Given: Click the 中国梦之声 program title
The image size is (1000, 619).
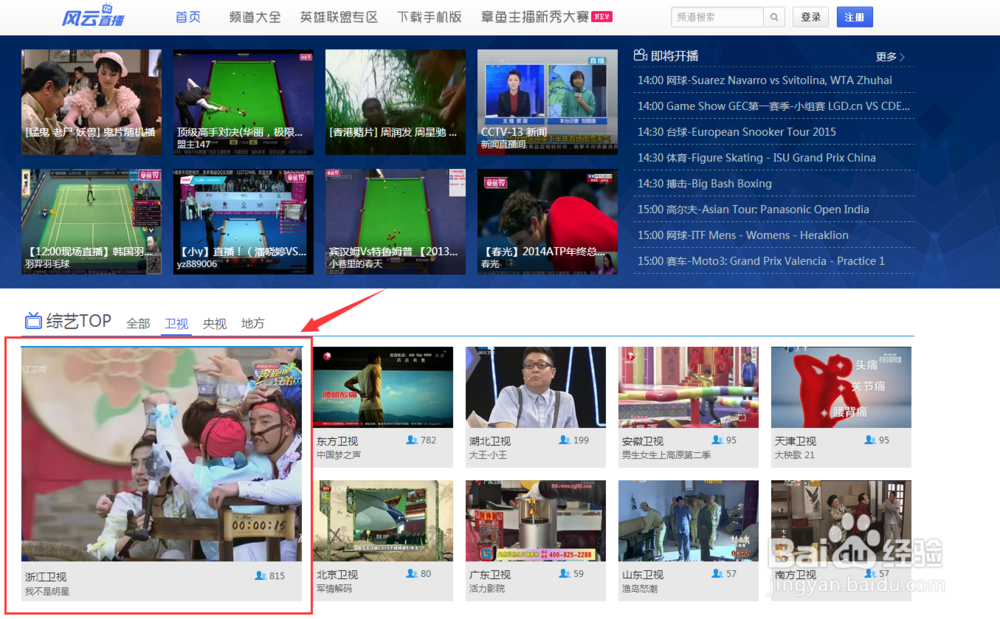Looking at the screenshot, I should coord(338,455).
